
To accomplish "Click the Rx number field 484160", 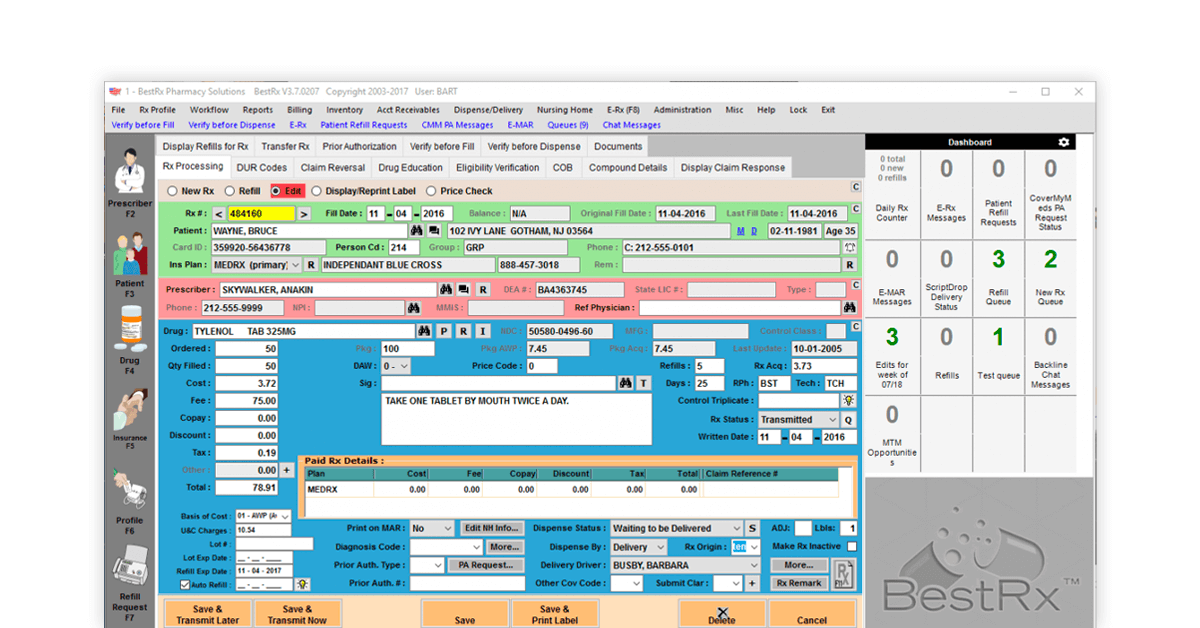I will tap(261, 214).
